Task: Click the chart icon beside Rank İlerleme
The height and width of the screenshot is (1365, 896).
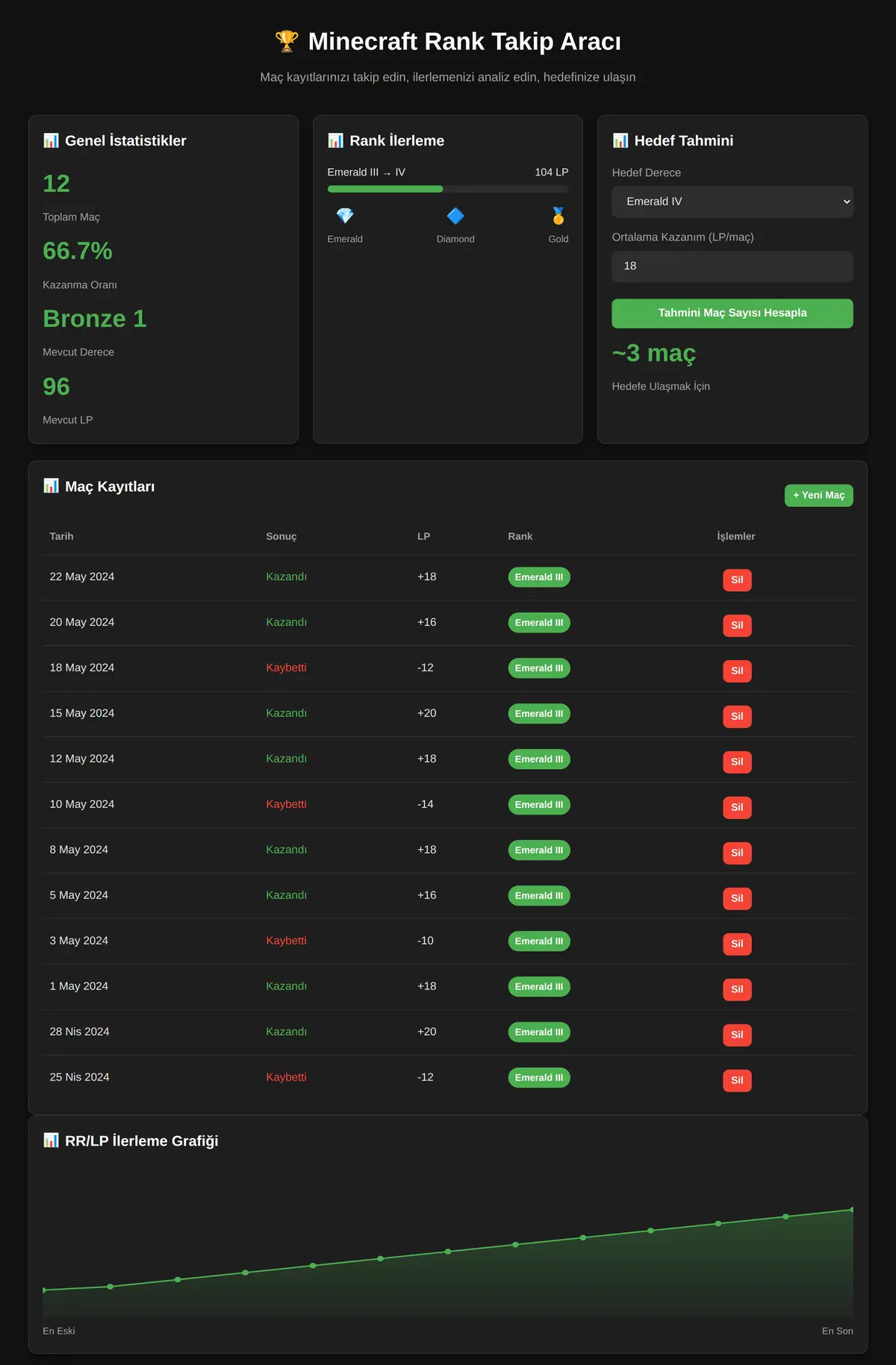Action: [335, 140]
